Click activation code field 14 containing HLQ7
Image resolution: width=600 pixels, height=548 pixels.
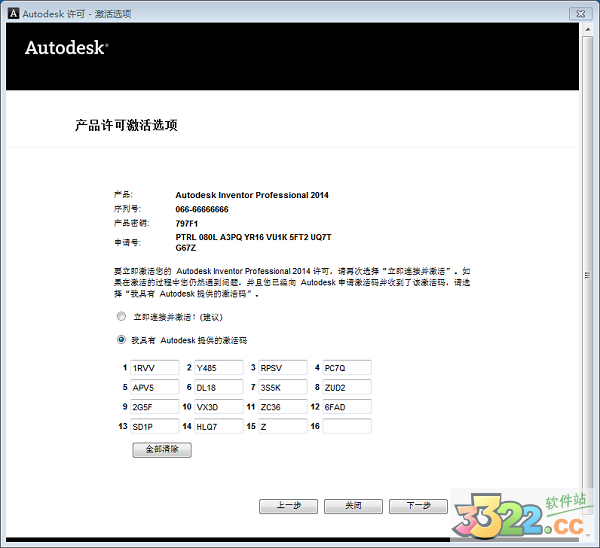[218, 426]
